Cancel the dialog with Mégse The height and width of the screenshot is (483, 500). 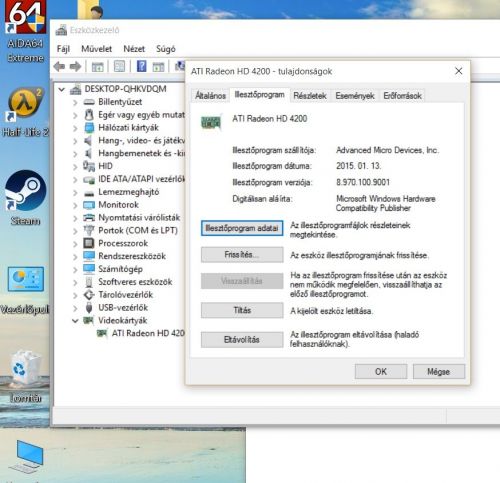(439, 371)
